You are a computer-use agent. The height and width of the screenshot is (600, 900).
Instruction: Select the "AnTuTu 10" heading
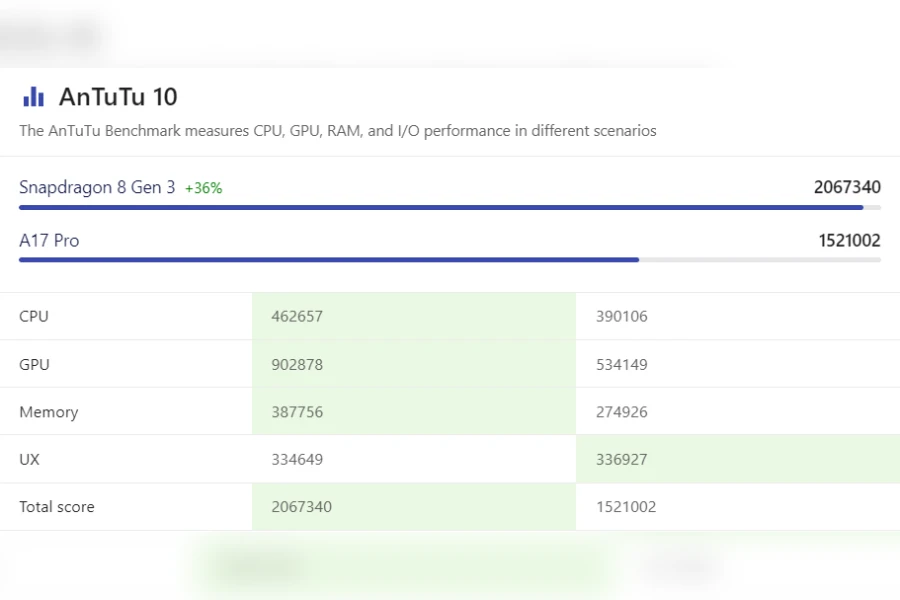click(118, 96)
